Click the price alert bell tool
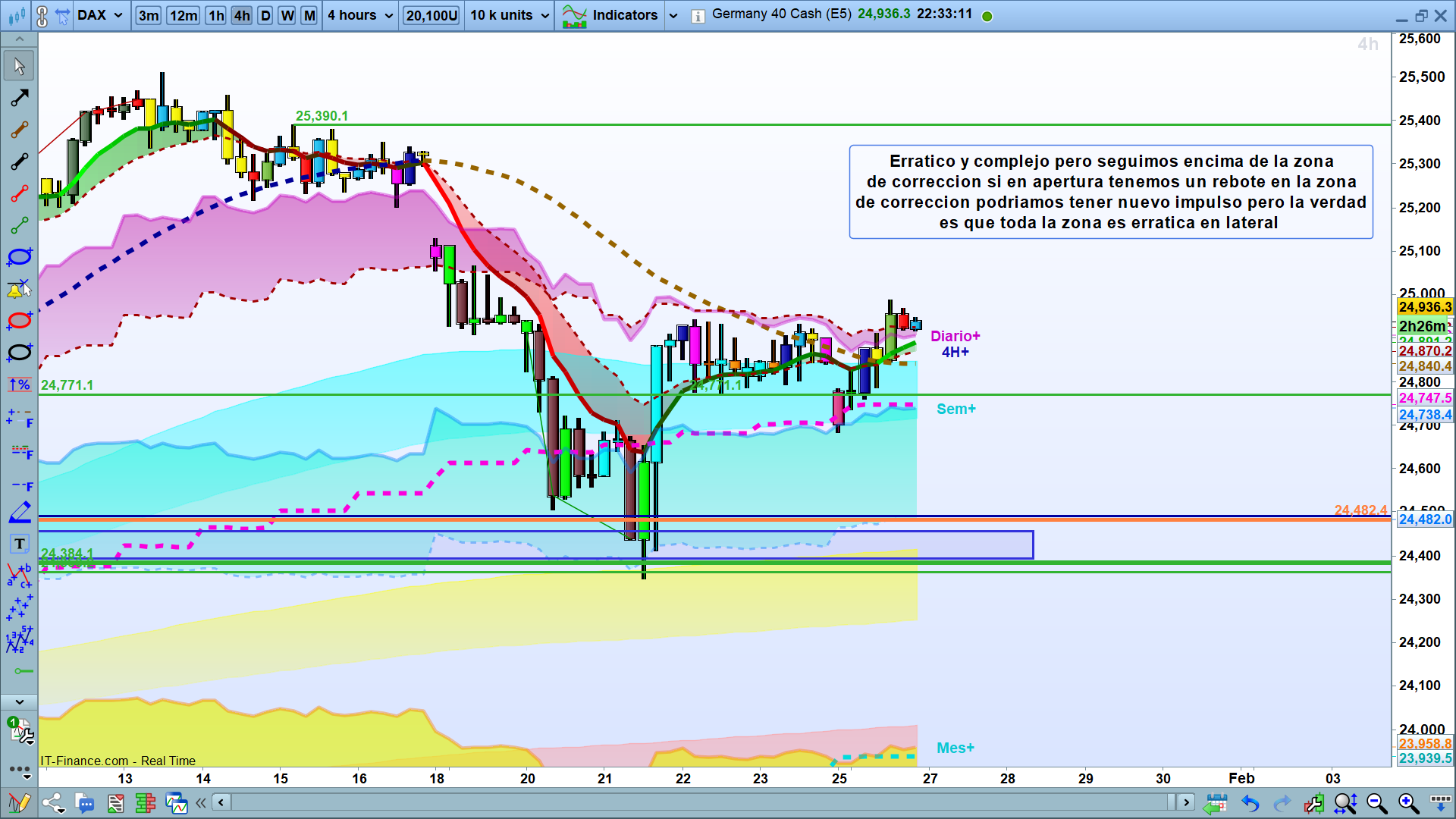Screen dimensions: 1456x819 19,289
